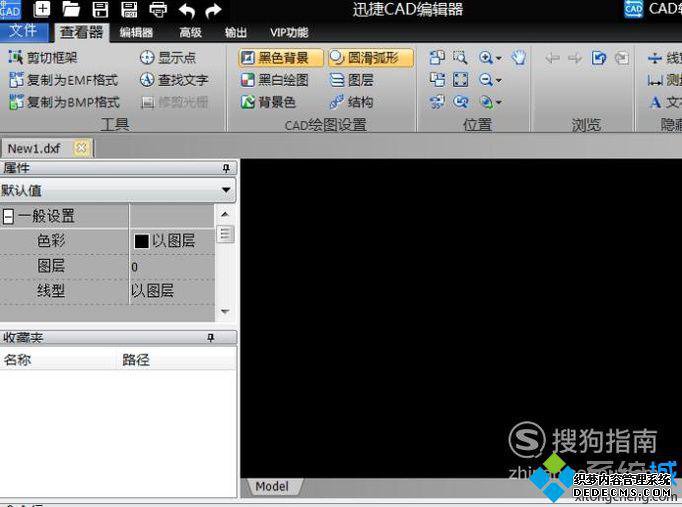Save the drawing with the floppy disk icon

[x=100, y=9]
